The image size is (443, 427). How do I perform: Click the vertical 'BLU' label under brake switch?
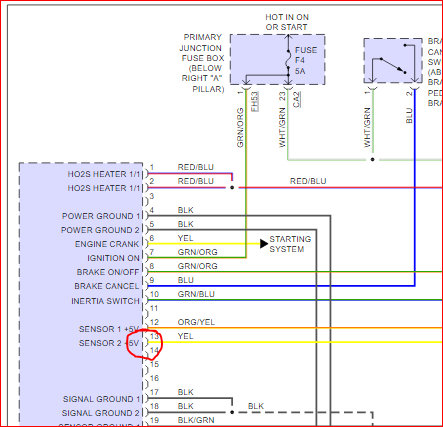pyautogui.click(x=409, y=115)
